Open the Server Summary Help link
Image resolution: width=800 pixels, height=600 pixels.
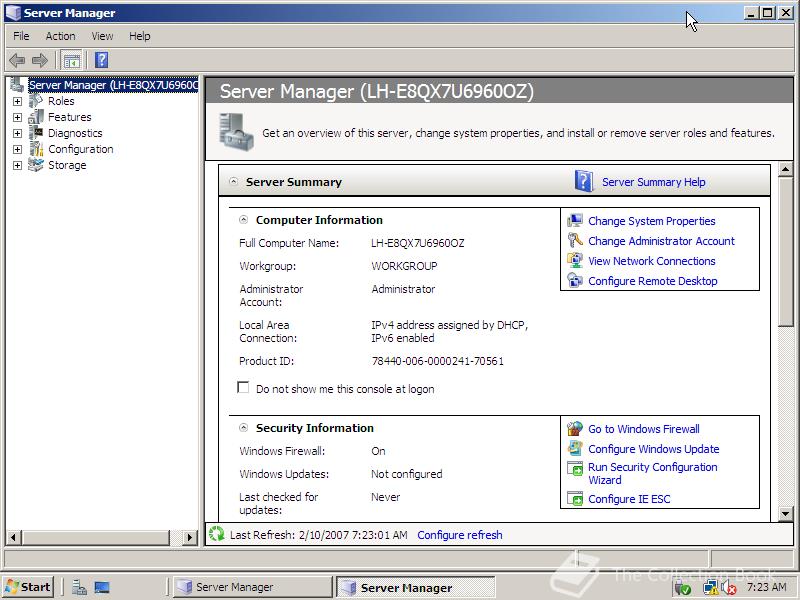click(654, 182)
